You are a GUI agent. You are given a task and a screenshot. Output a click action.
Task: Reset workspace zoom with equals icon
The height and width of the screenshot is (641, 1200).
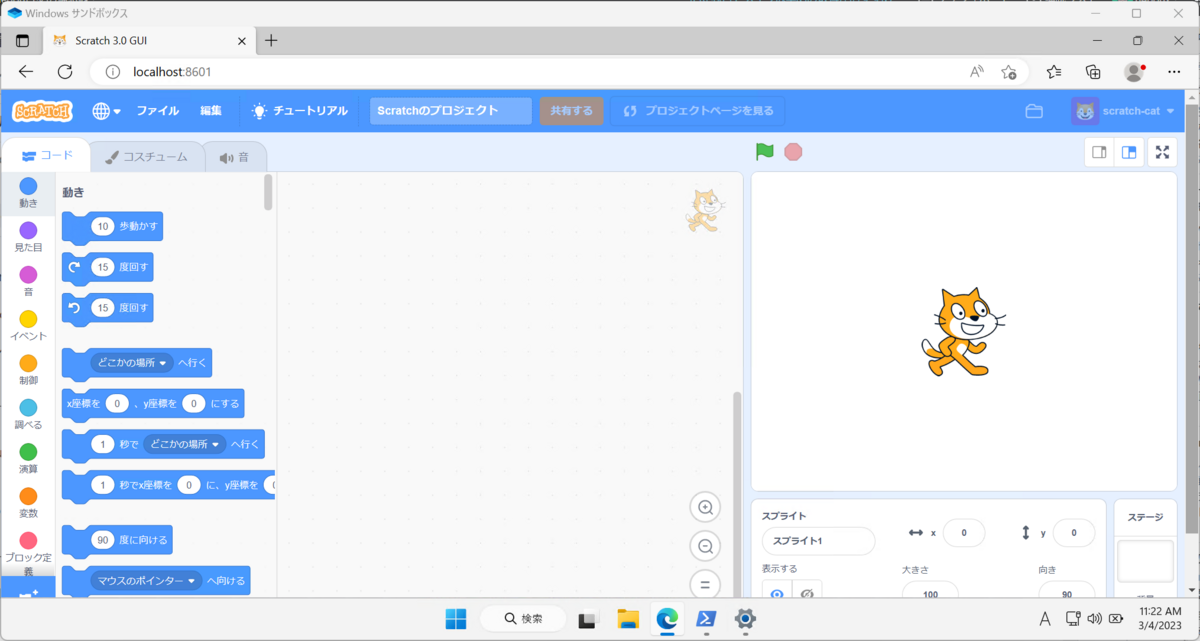705,584
